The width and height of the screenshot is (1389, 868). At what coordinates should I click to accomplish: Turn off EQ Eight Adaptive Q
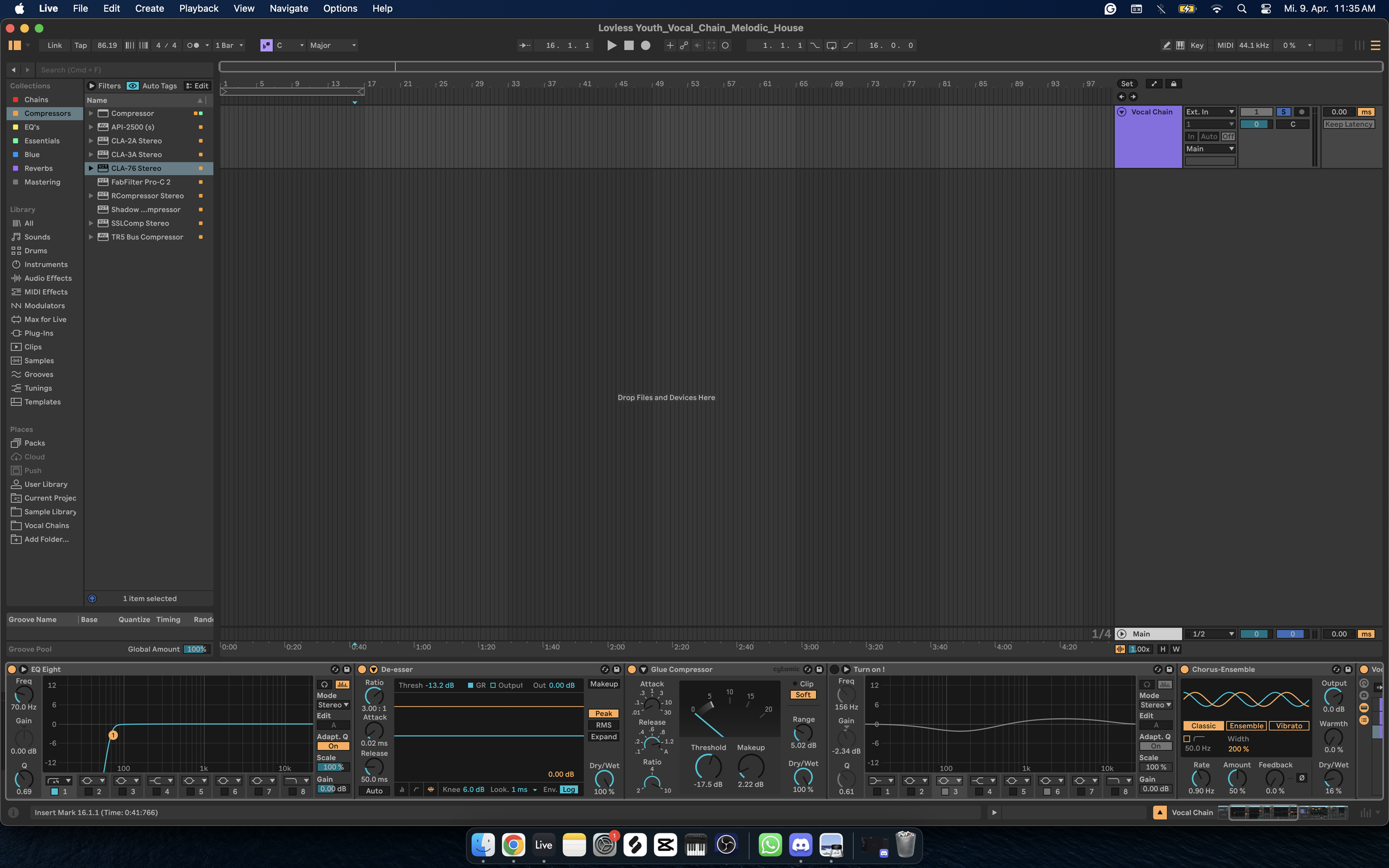coord(333,746)
